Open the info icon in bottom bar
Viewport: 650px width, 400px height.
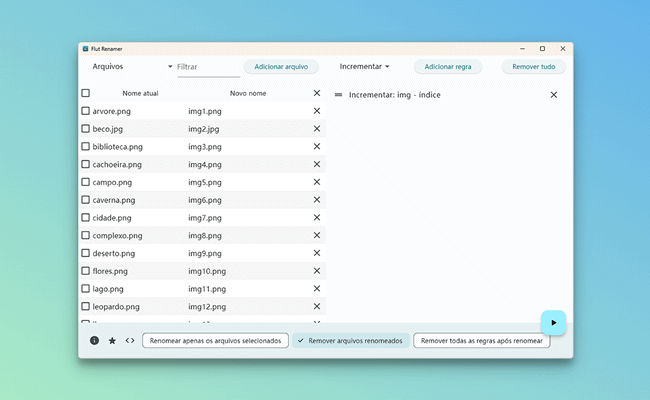point(95,340)
